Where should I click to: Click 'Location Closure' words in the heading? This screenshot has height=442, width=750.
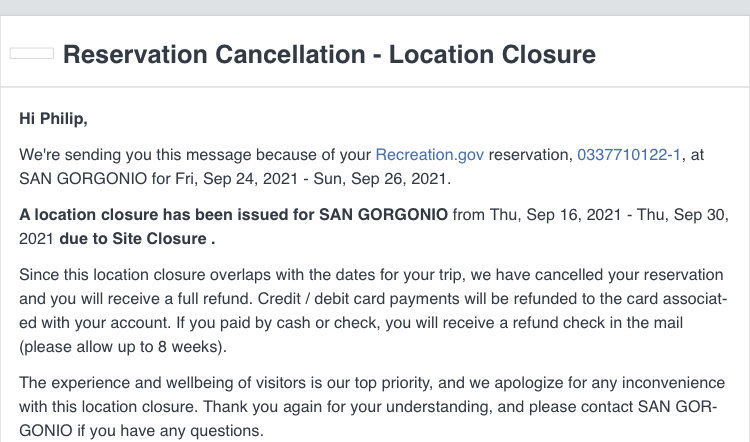[492, 54]
